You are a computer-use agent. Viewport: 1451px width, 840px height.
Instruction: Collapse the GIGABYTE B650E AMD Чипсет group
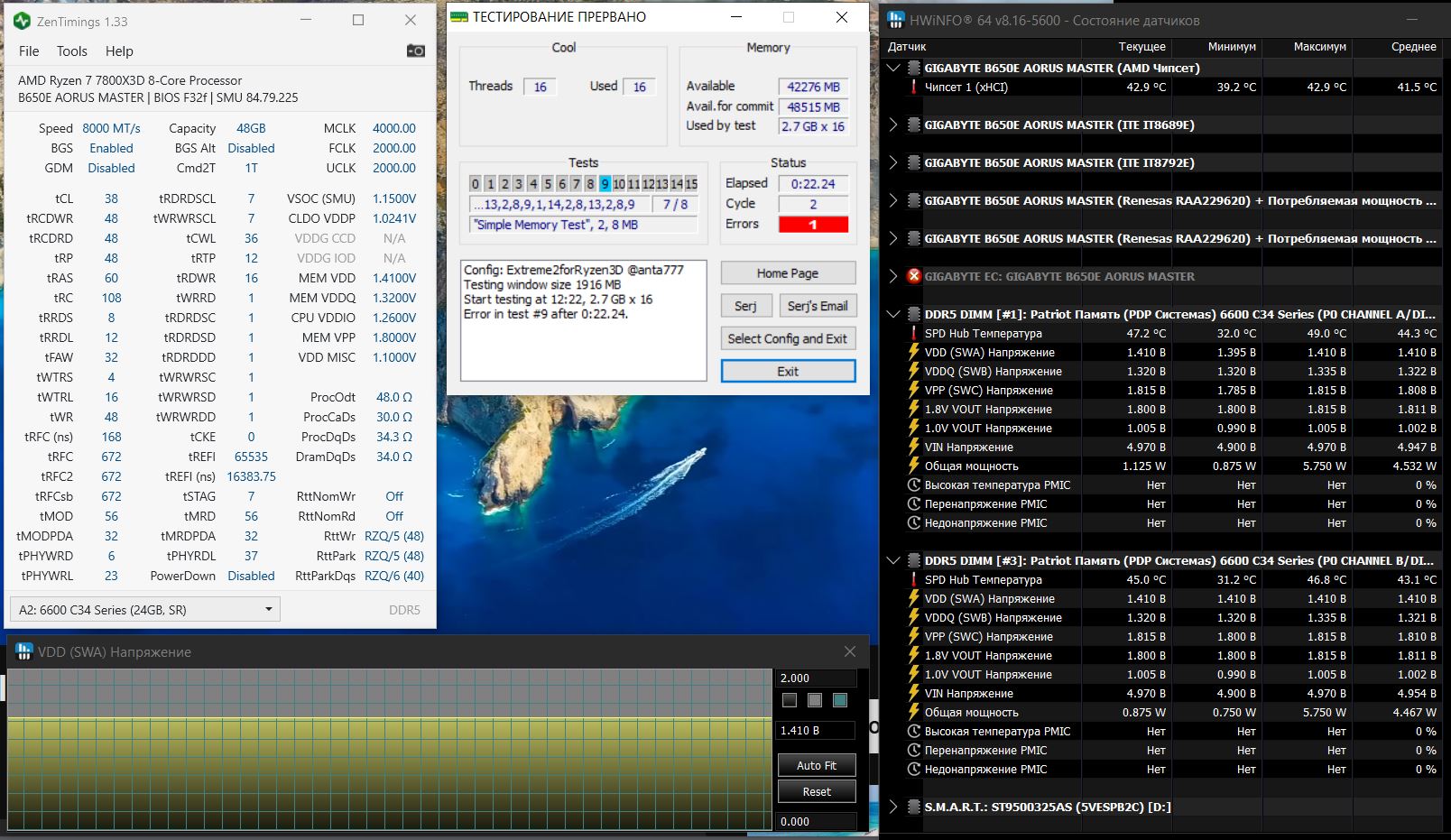pyautogui.click(x=893, y=68)
